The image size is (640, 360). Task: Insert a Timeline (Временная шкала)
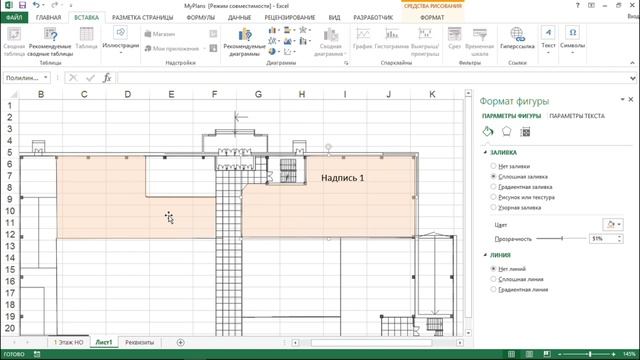tap(480, 42)
